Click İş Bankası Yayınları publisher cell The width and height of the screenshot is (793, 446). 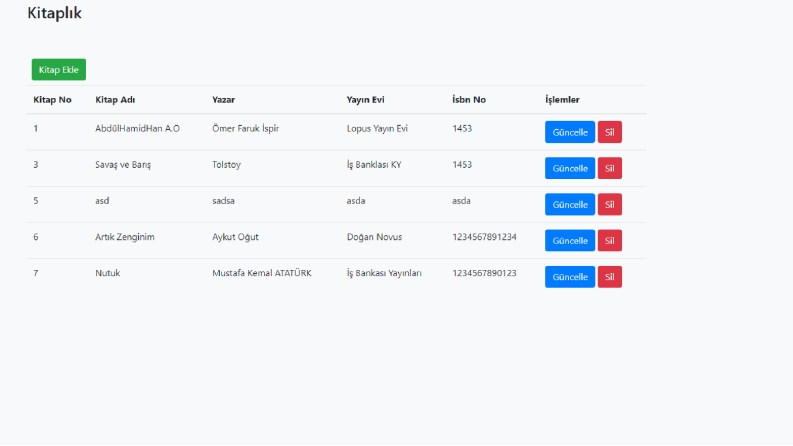point(384,273)
